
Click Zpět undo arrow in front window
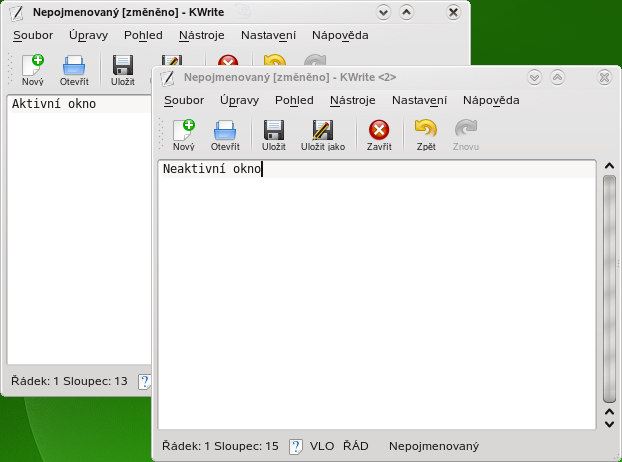point(426,129)
